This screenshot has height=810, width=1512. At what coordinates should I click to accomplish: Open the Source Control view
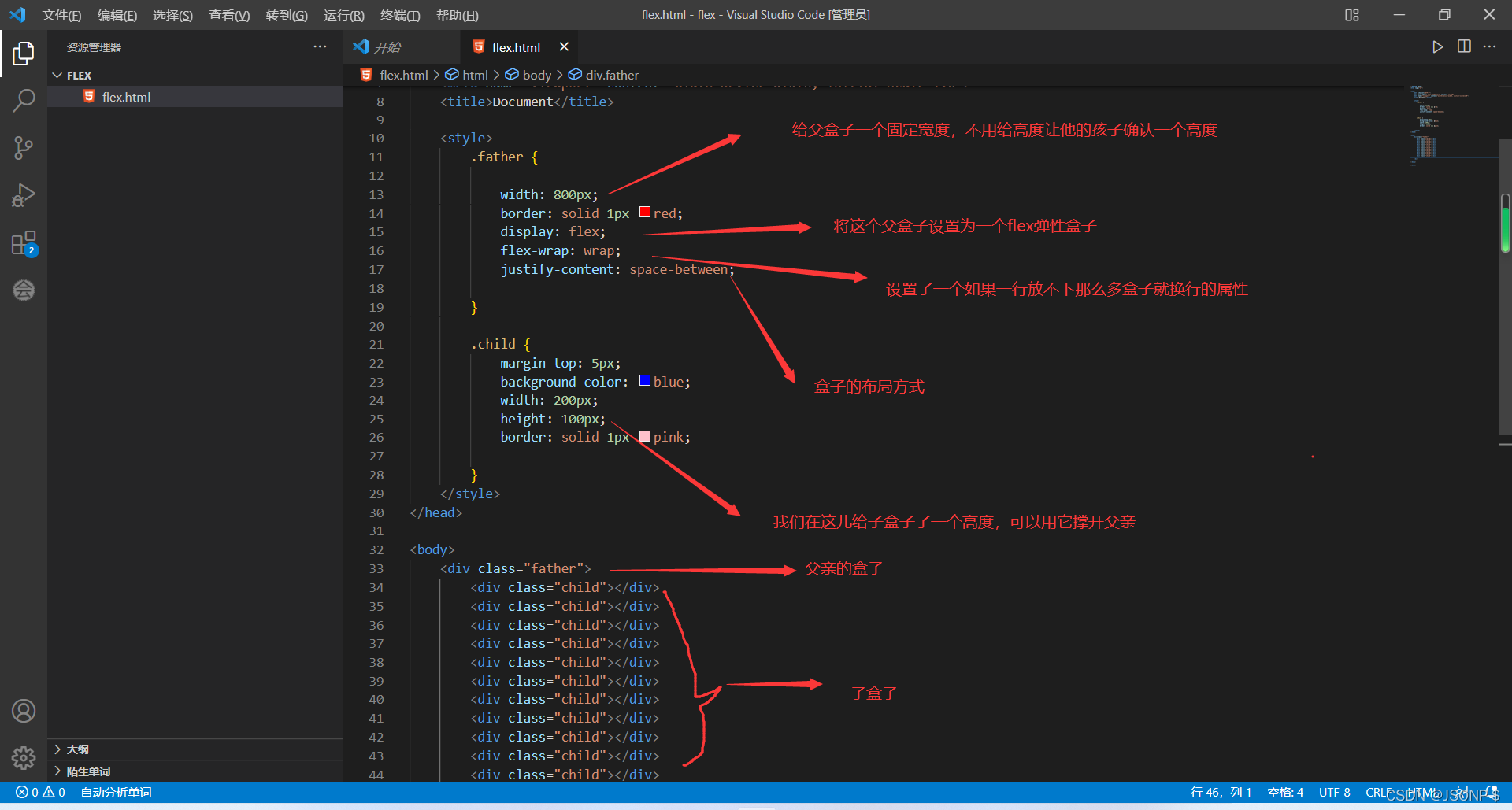pos(24,148)
